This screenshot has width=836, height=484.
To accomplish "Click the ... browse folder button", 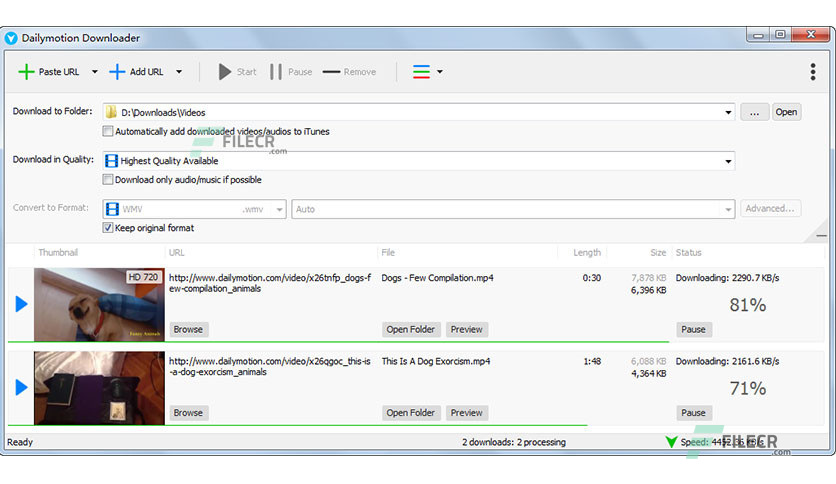I will (x=754, y=112).
